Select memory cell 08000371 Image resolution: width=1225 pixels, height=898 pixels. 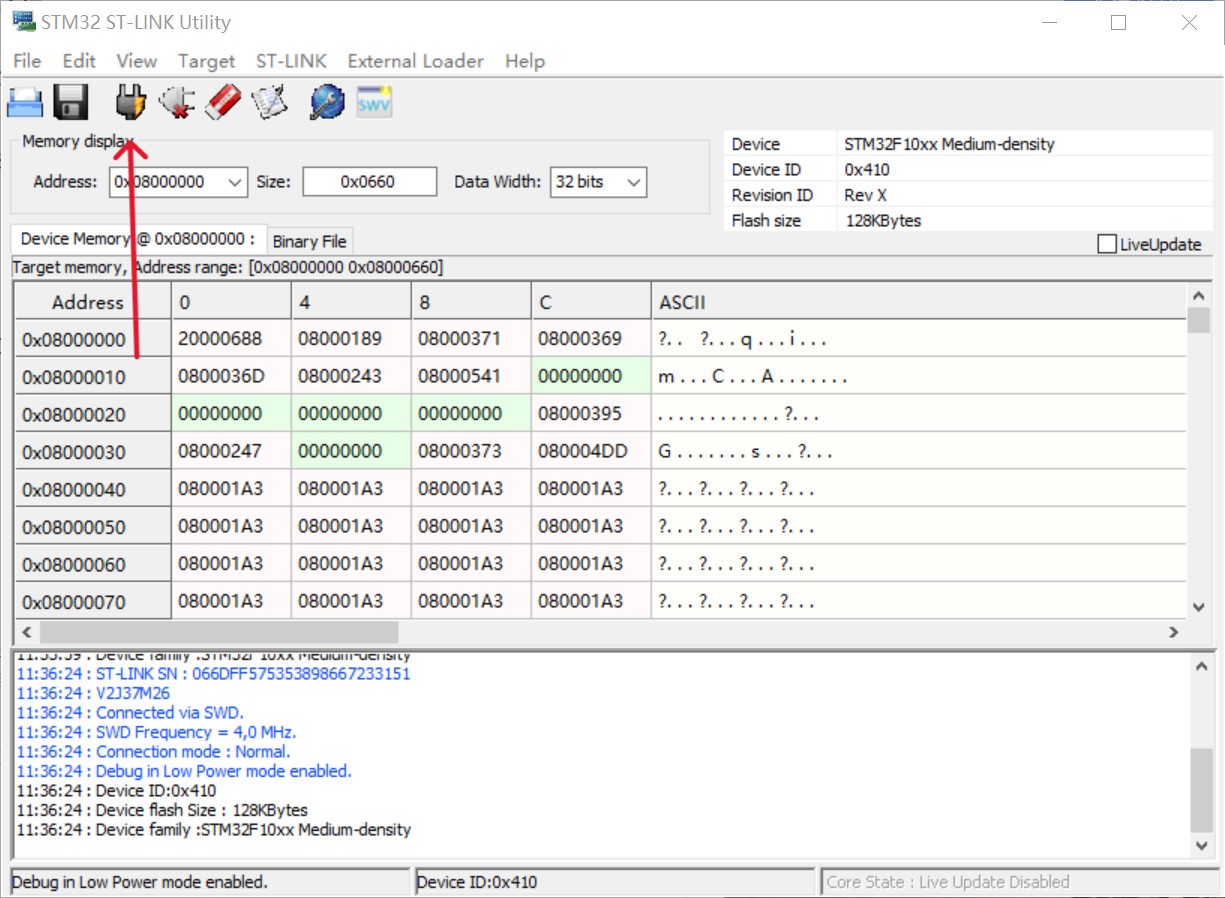[471, 339]
